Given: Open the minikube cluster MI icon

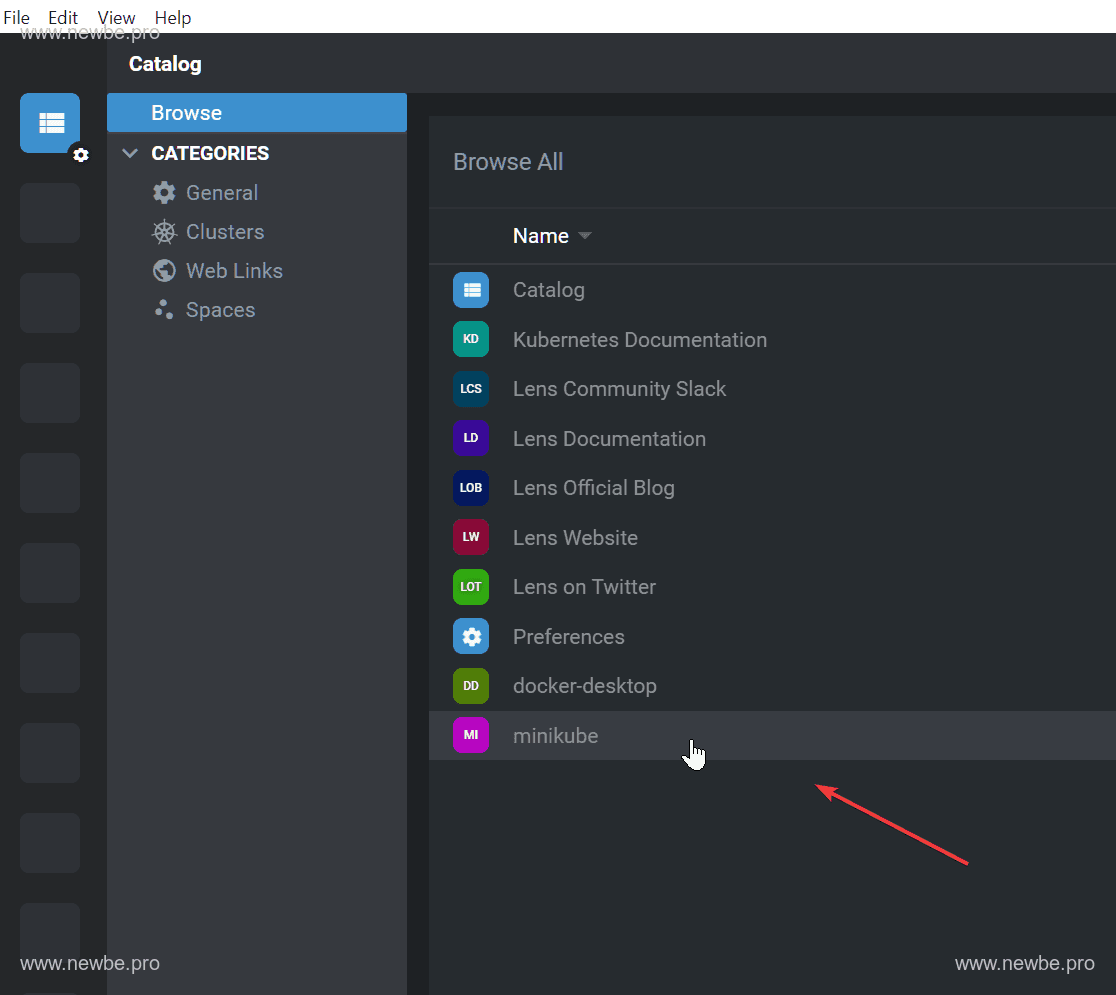Looking at the screenshot, I should click(x=471, y=736).
